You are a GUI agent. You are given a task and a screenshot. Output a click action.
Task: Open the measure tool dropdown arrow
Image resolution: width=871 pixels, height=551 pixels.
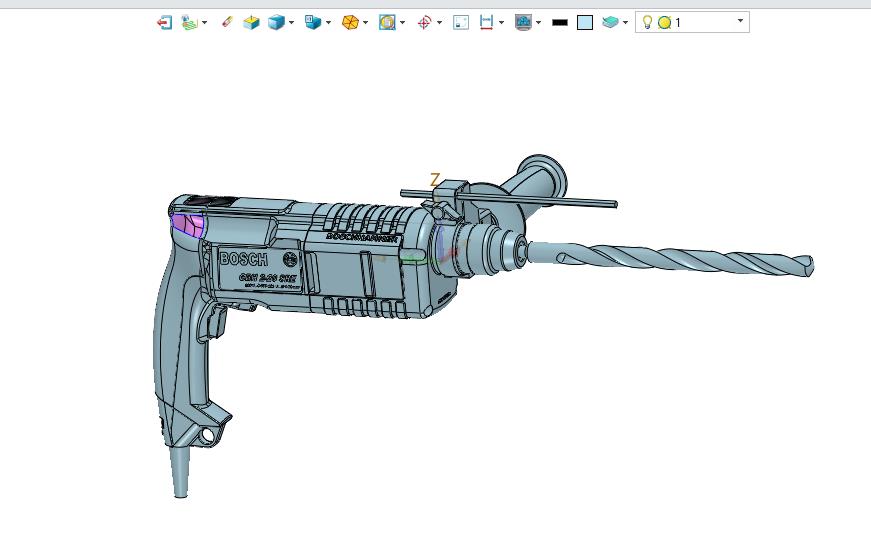click(x=501, y=22)
